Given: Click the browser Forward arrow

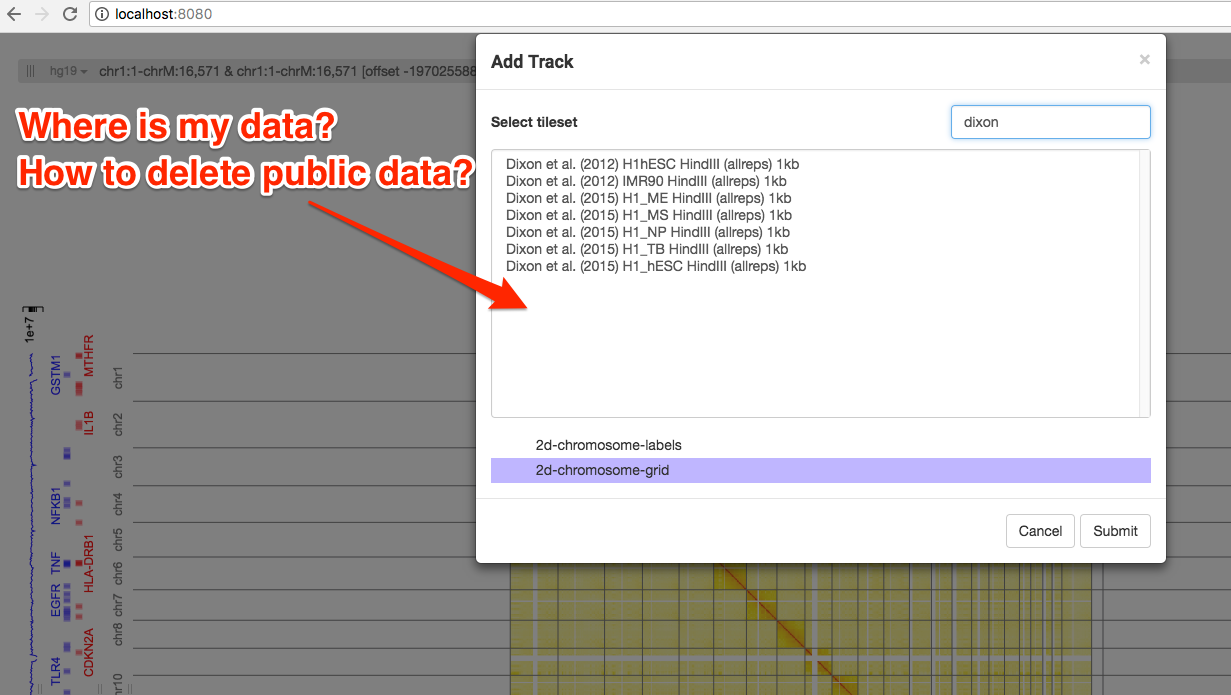Looking at the screenshot, I should click(44, 15).
